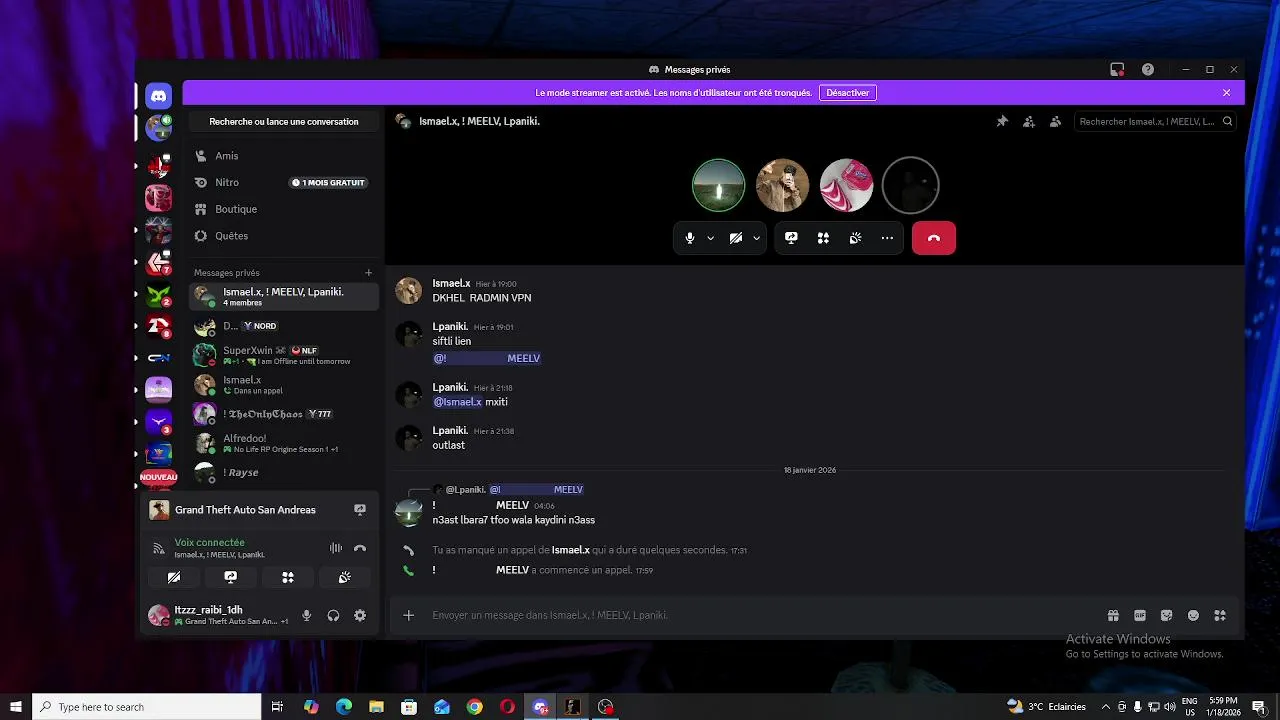Open the Nitro page

(284, 183)
